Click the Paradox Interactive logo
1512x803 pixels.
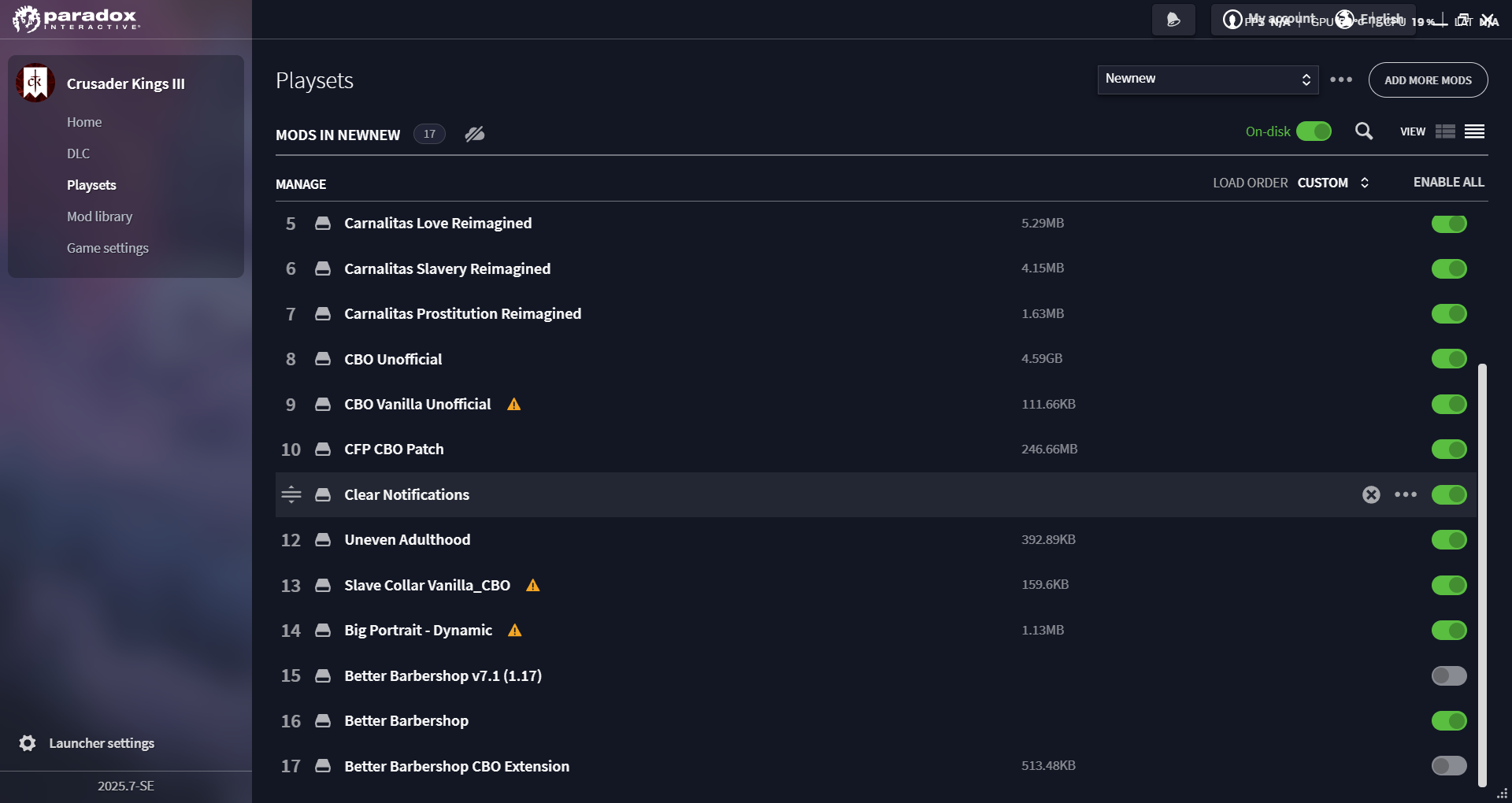(x=76, y=19)
